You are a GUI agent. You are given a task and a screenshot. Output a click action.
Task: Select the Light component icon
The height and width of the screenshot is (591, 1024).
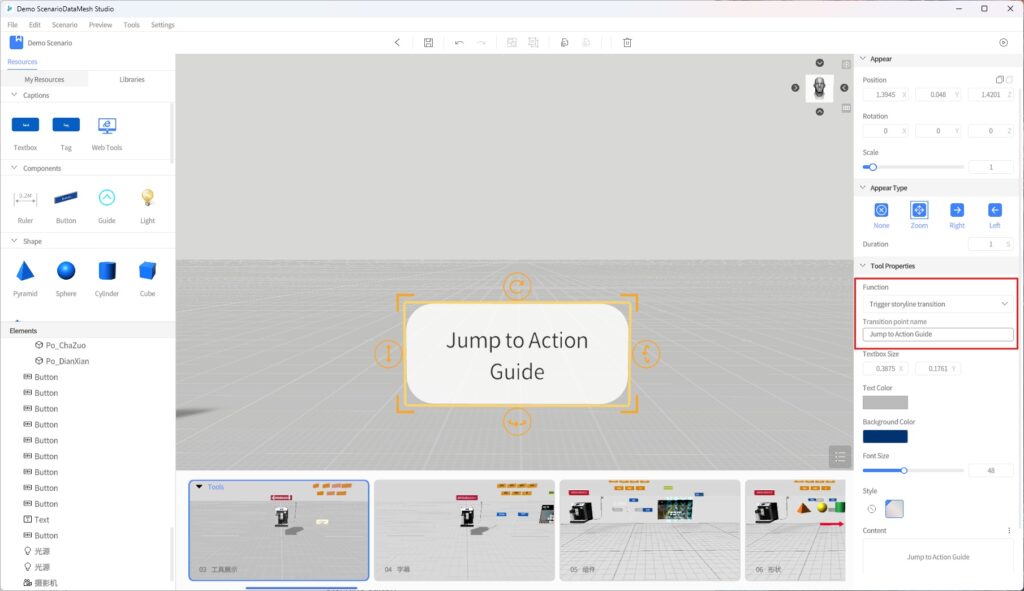click(147, 198)
